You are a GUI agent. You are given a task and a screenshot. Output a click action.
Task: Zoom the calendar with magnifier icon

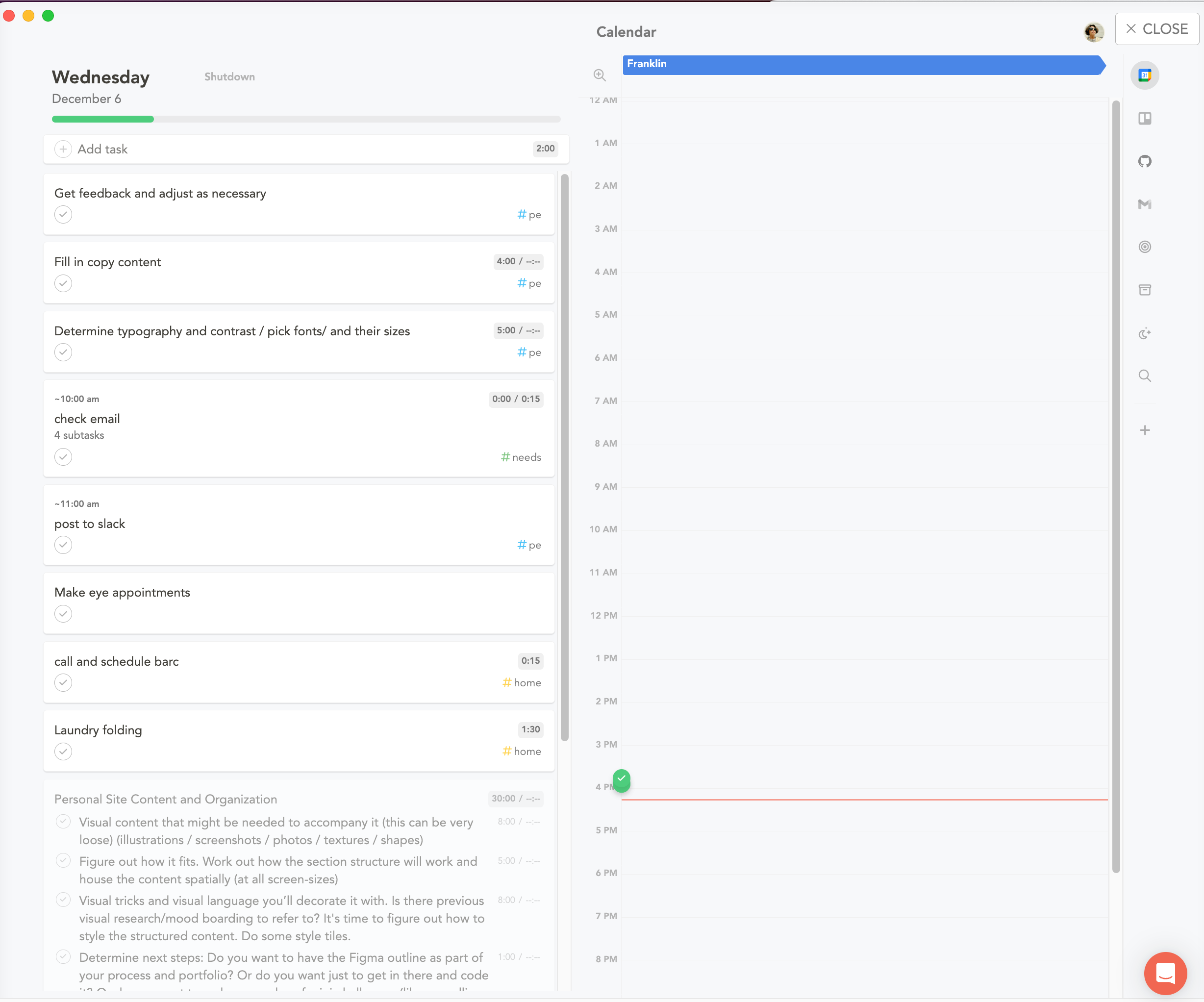[x=599, y=75]
